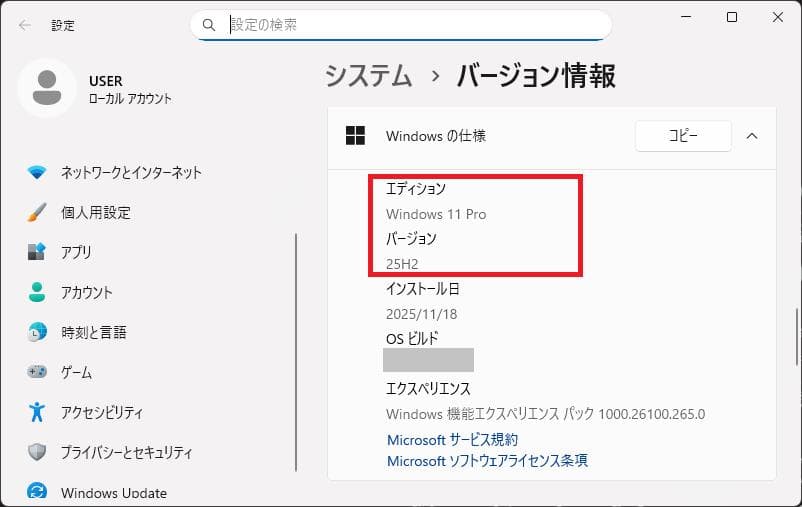Click the エディション label
Image resolution: width=802 pixels, height=507 pixels.
pyautogui.click(x=416, y=189)
